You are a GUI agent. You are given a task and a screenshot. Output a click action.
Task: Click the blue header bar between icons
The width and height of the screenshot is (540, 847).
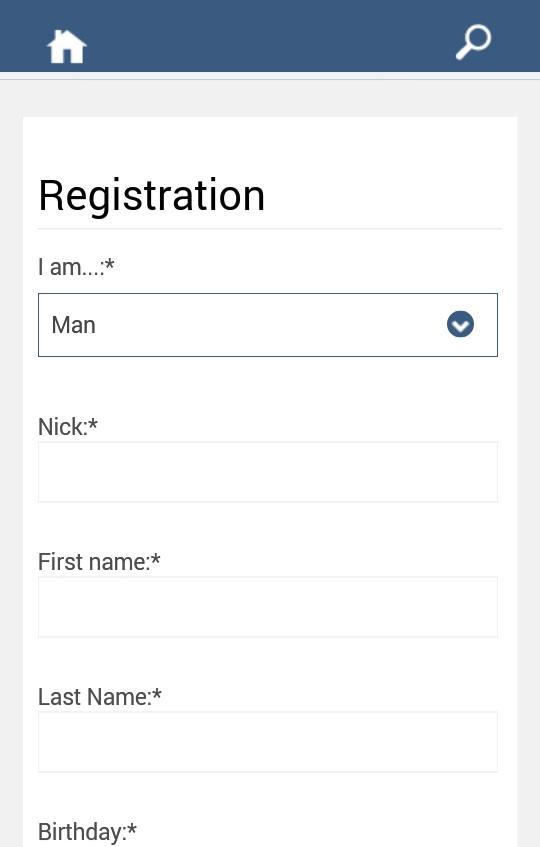pos(270,36)
